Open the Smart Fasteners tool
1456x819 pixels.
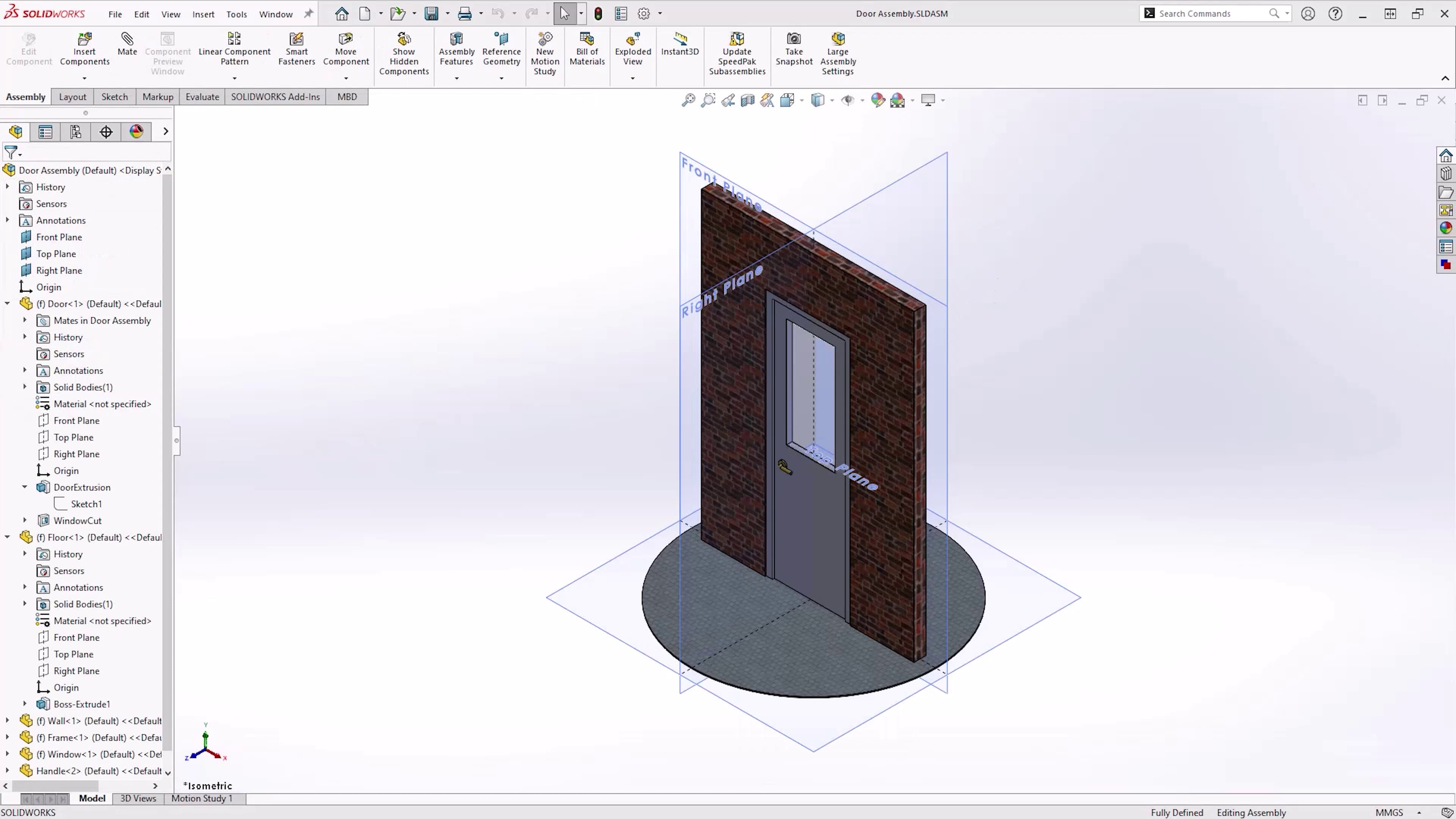(x=296, y=48)
